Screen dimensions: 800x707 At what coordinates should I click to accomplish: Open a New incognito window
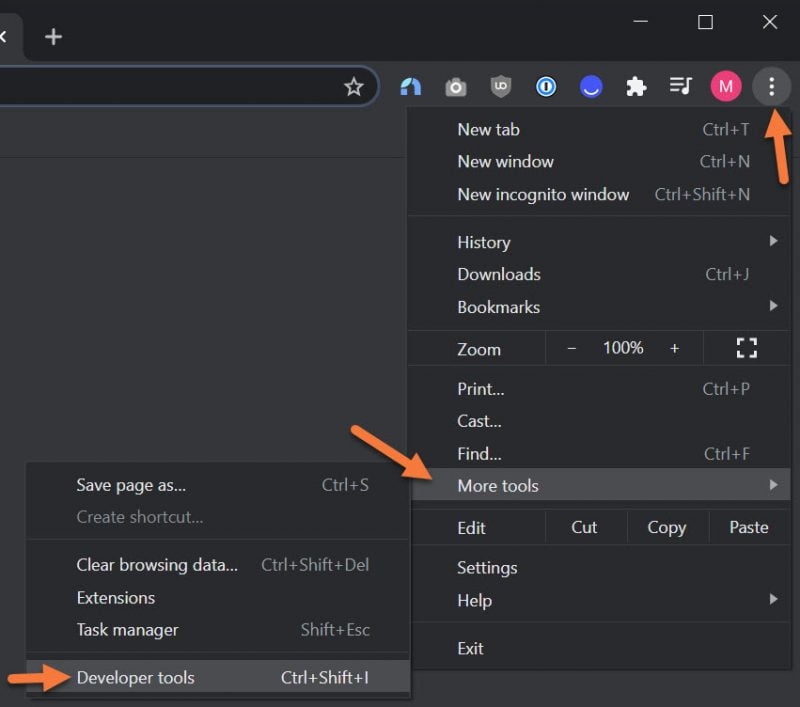point(543,194)
